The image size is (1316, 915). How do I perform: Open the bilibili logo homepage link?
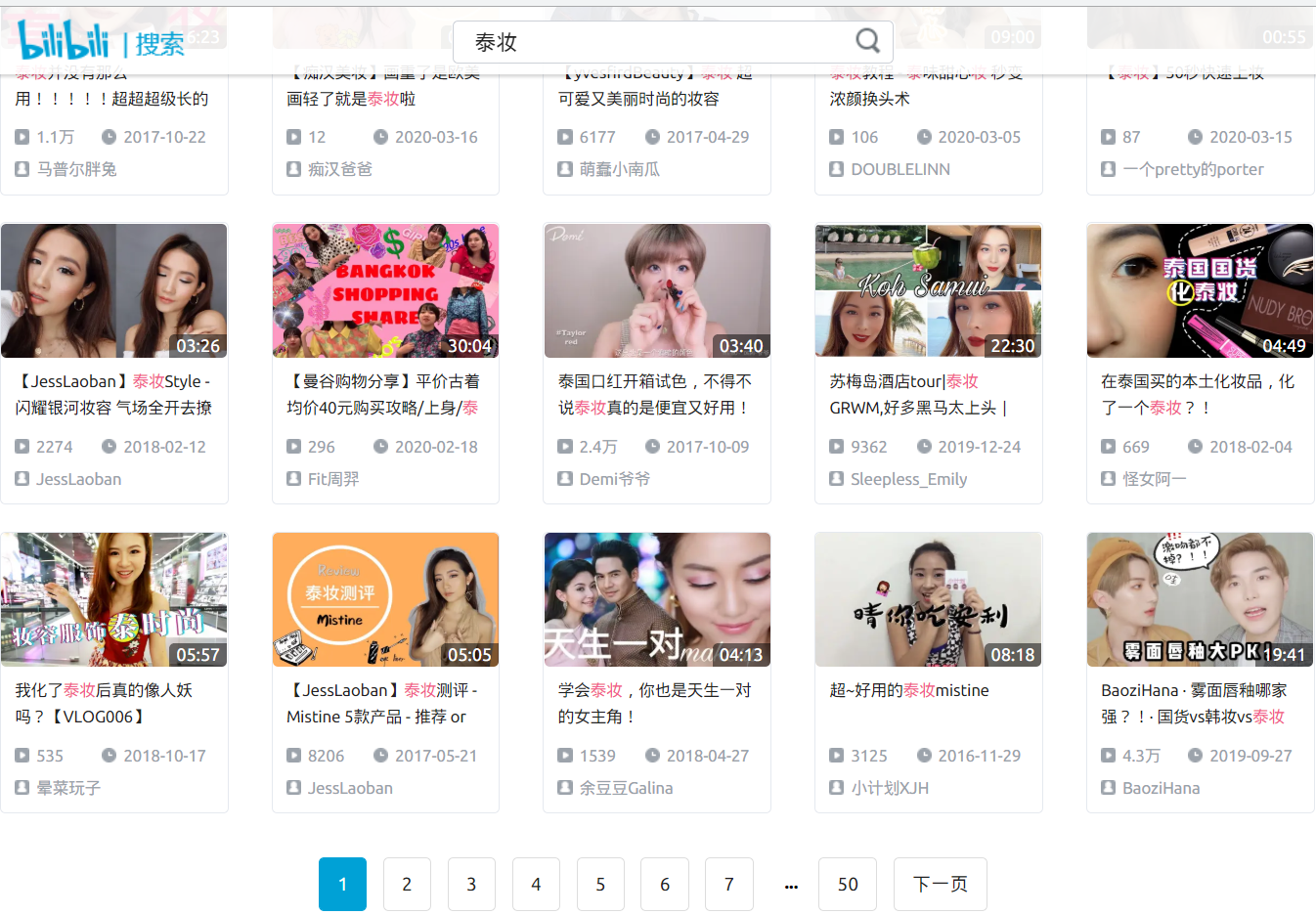click(x=64, y=40)
